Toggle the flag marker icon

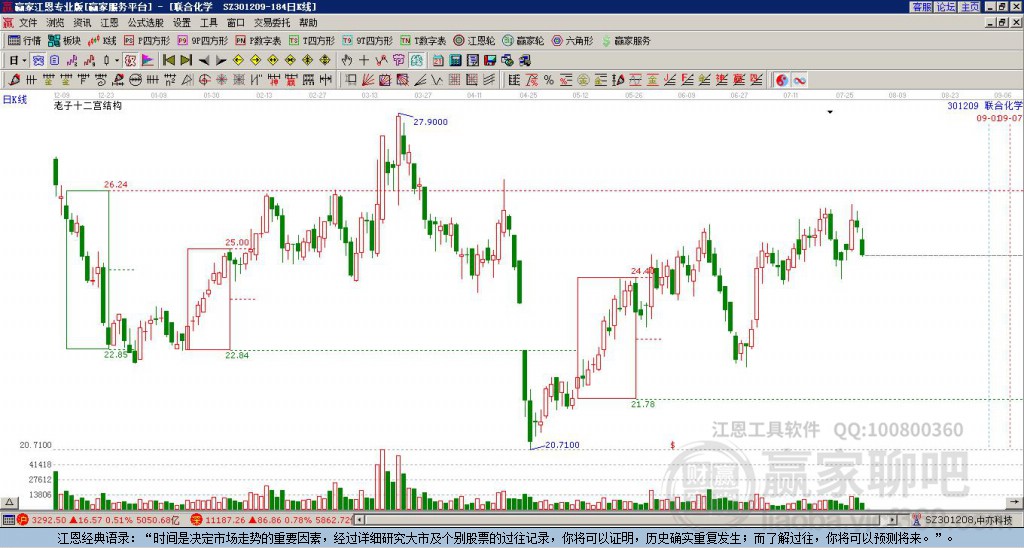pyautogui.click(x=148, y=60)
